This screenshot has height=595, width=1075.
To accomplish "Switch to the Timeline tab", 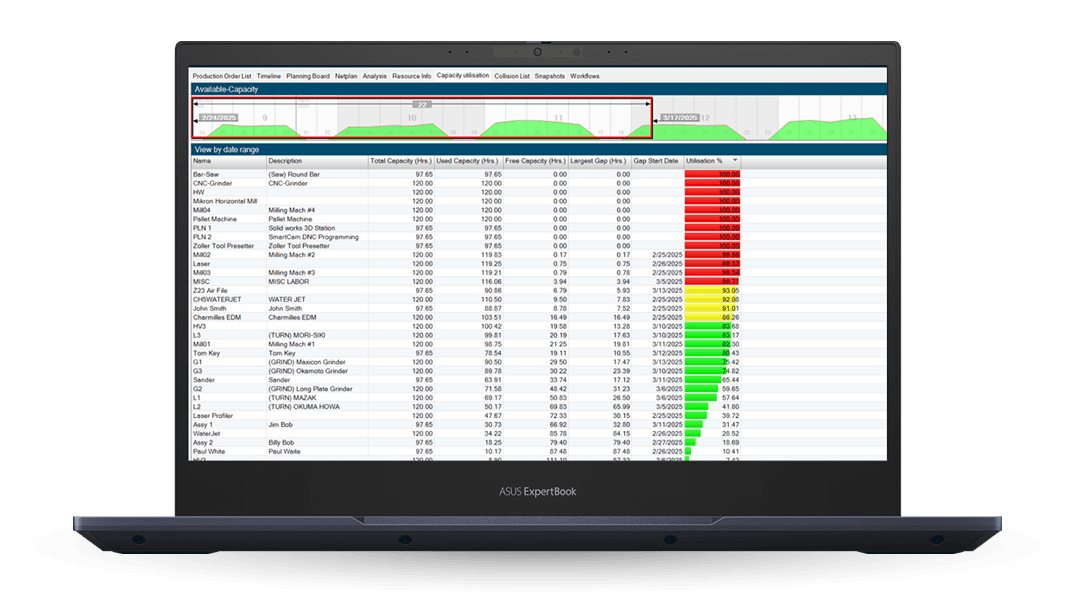I will pyautogui.click(x=268, y=76).
